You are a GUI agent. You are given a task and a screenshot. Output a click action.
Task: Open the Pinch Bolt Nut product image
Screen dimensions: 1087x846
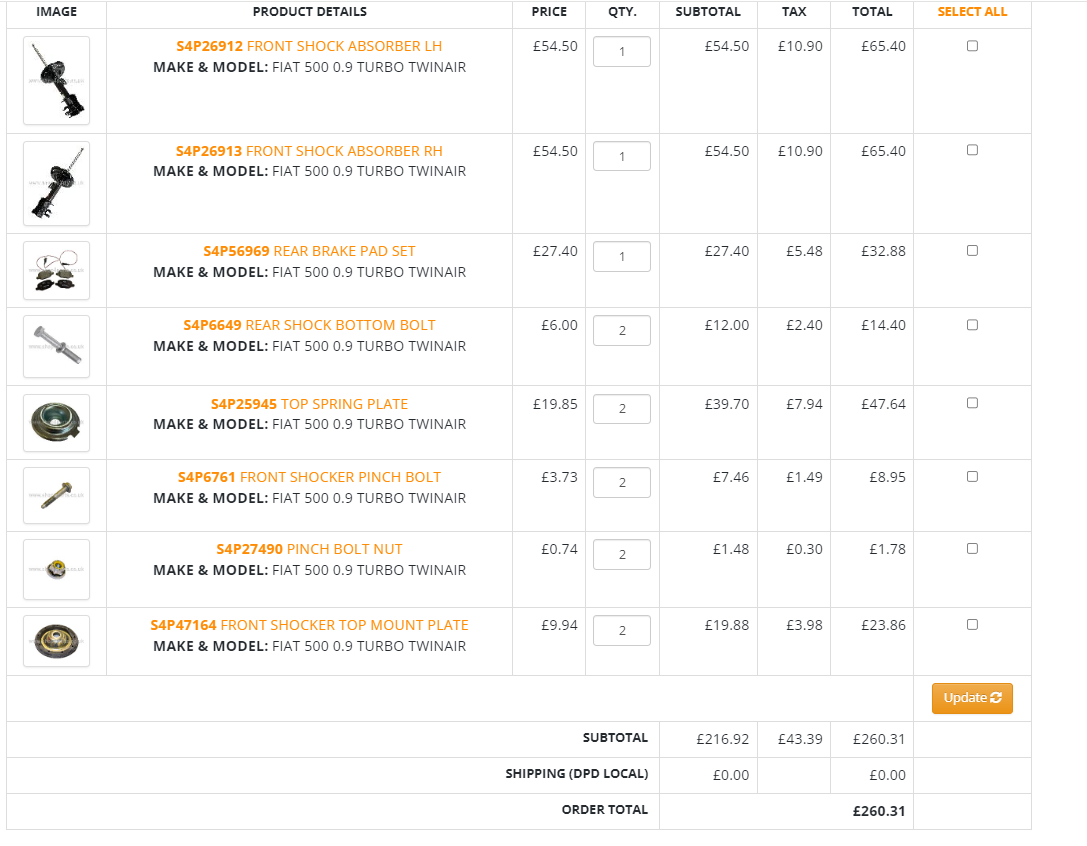click(56, 569)
